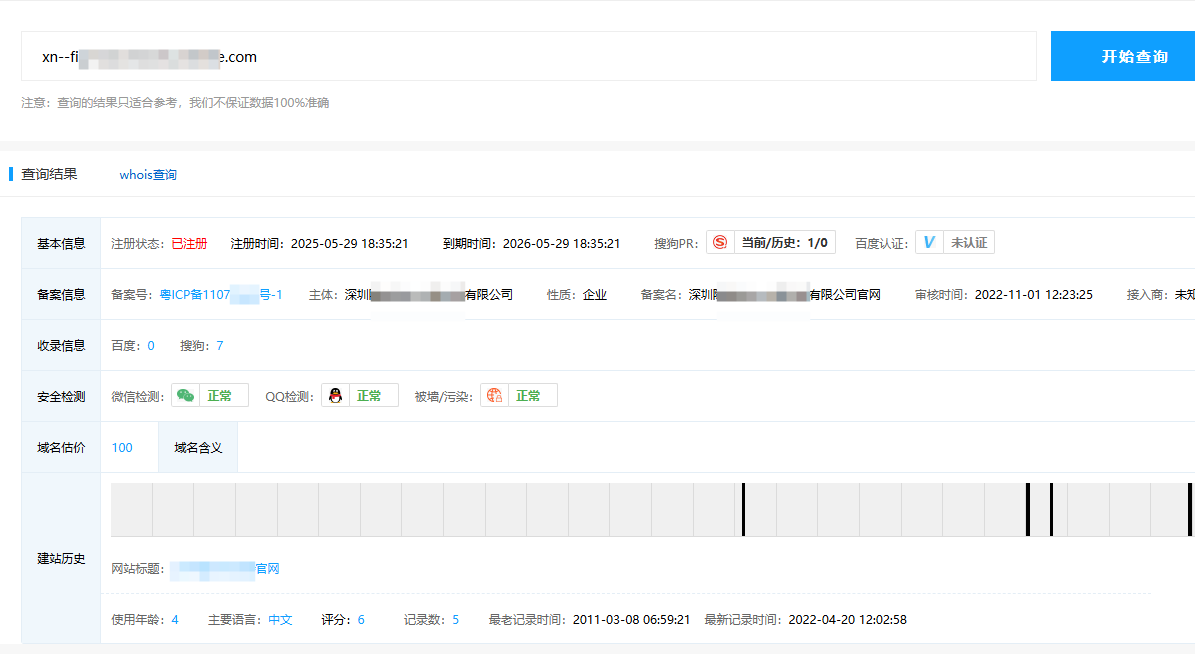This screenshot has width=1195, height=654.
Task: Click the 备案信息 row header
Action: [x=61, y=295]
